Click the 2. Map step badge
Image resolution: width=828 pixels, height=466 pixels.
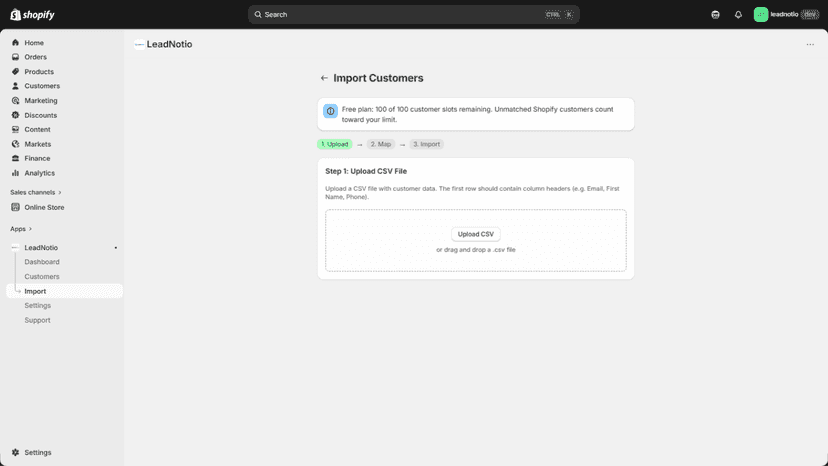381,144
